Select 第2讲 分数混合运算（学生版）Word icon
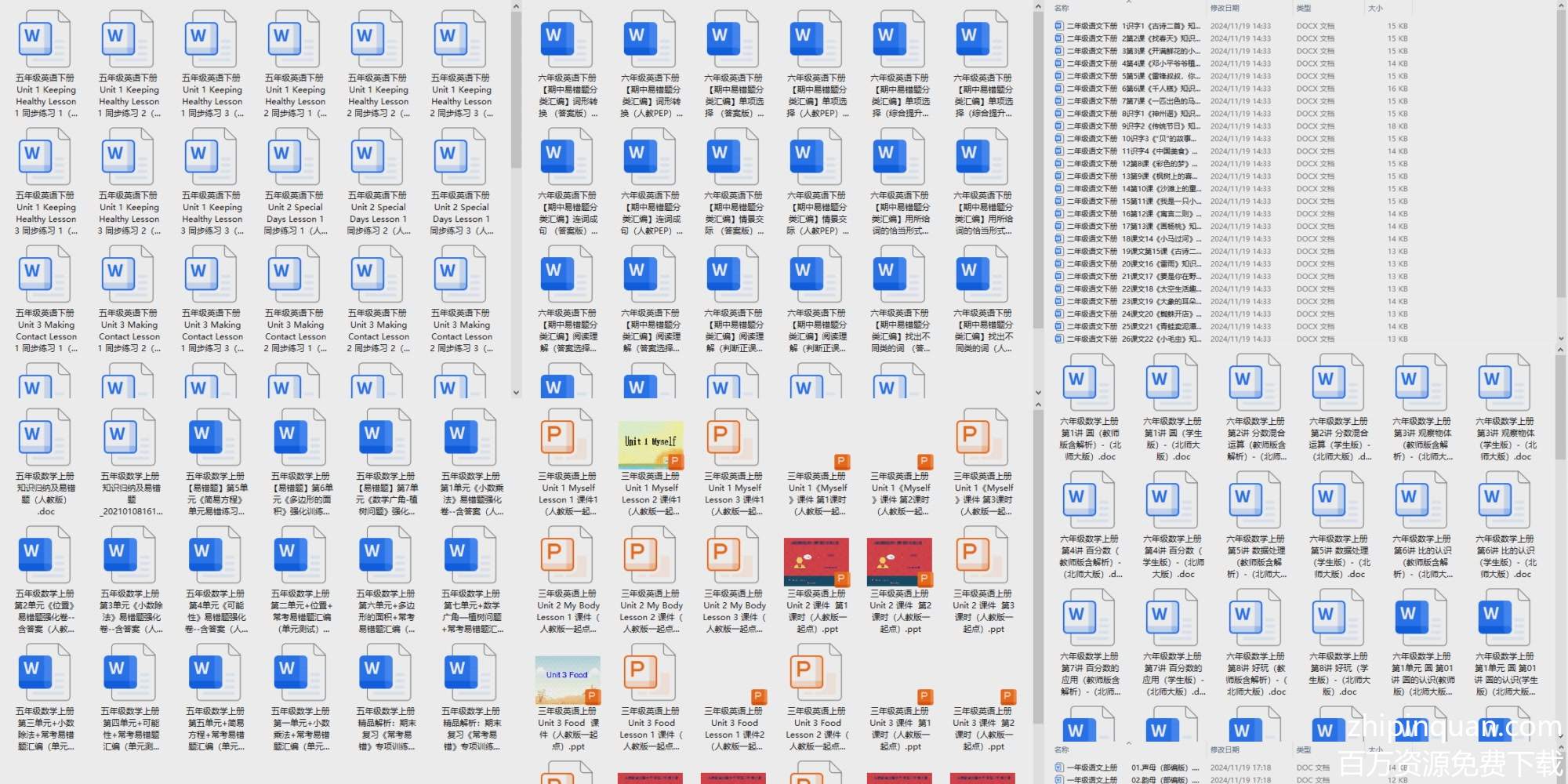 [1338, 383]
